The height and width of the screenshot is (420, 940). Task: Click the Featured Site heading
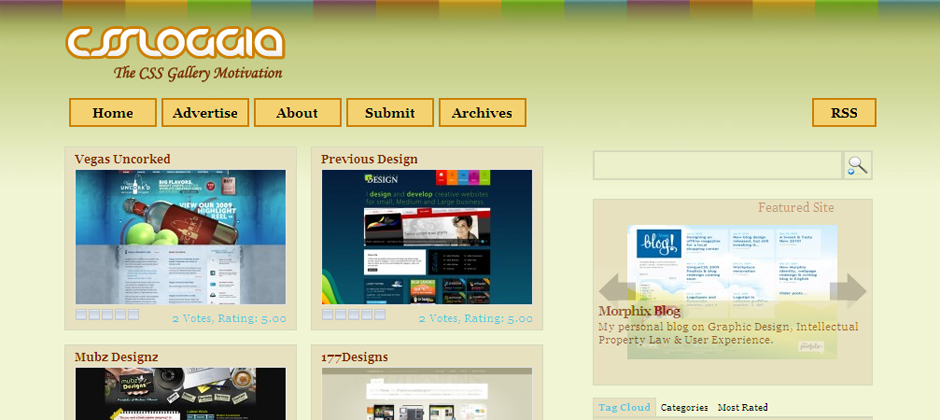pos(796,207)
